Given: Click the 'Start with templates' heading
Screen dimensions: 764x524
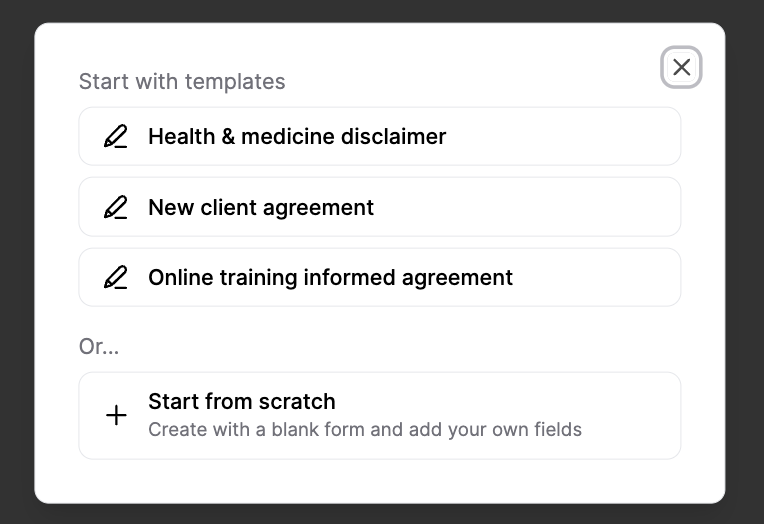Looking at the screenshot, I should [x=182, y=82].
